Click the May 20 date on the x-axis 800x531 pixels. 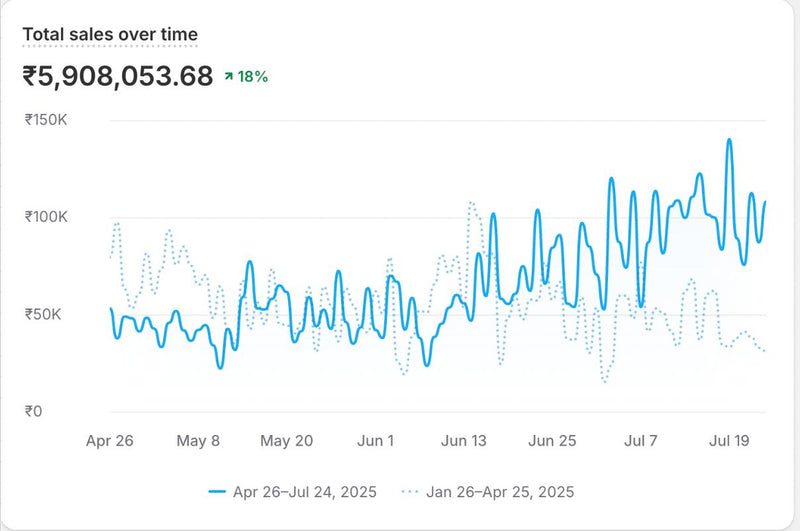point(286,440)
